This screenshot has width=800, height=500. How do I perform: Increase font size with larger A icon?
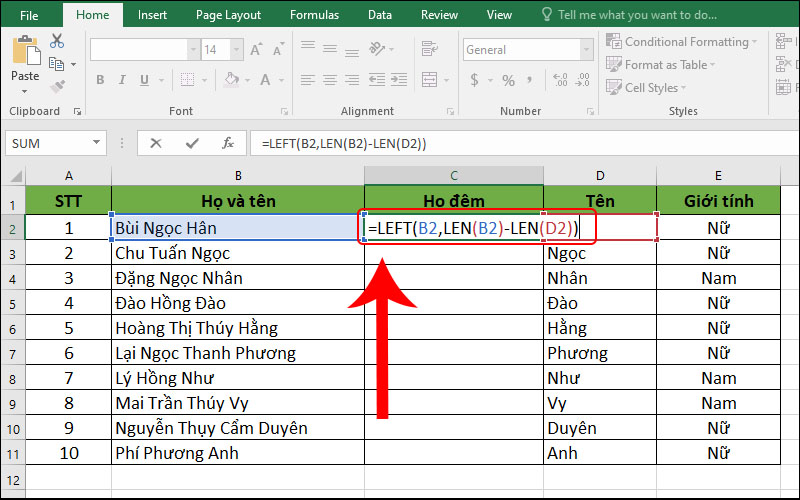click(256, 49)
